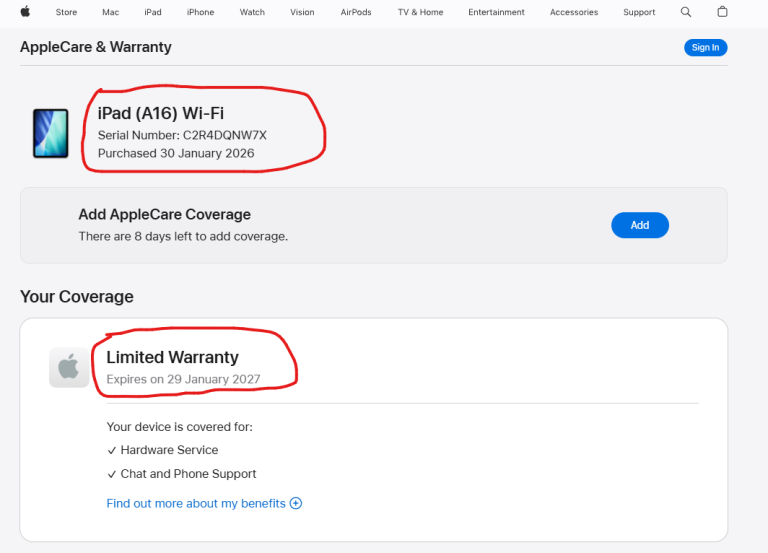Viewport: 768px width, 553px height.
Task: Select iPhone in the navigation bar
Action: (200, 12)
